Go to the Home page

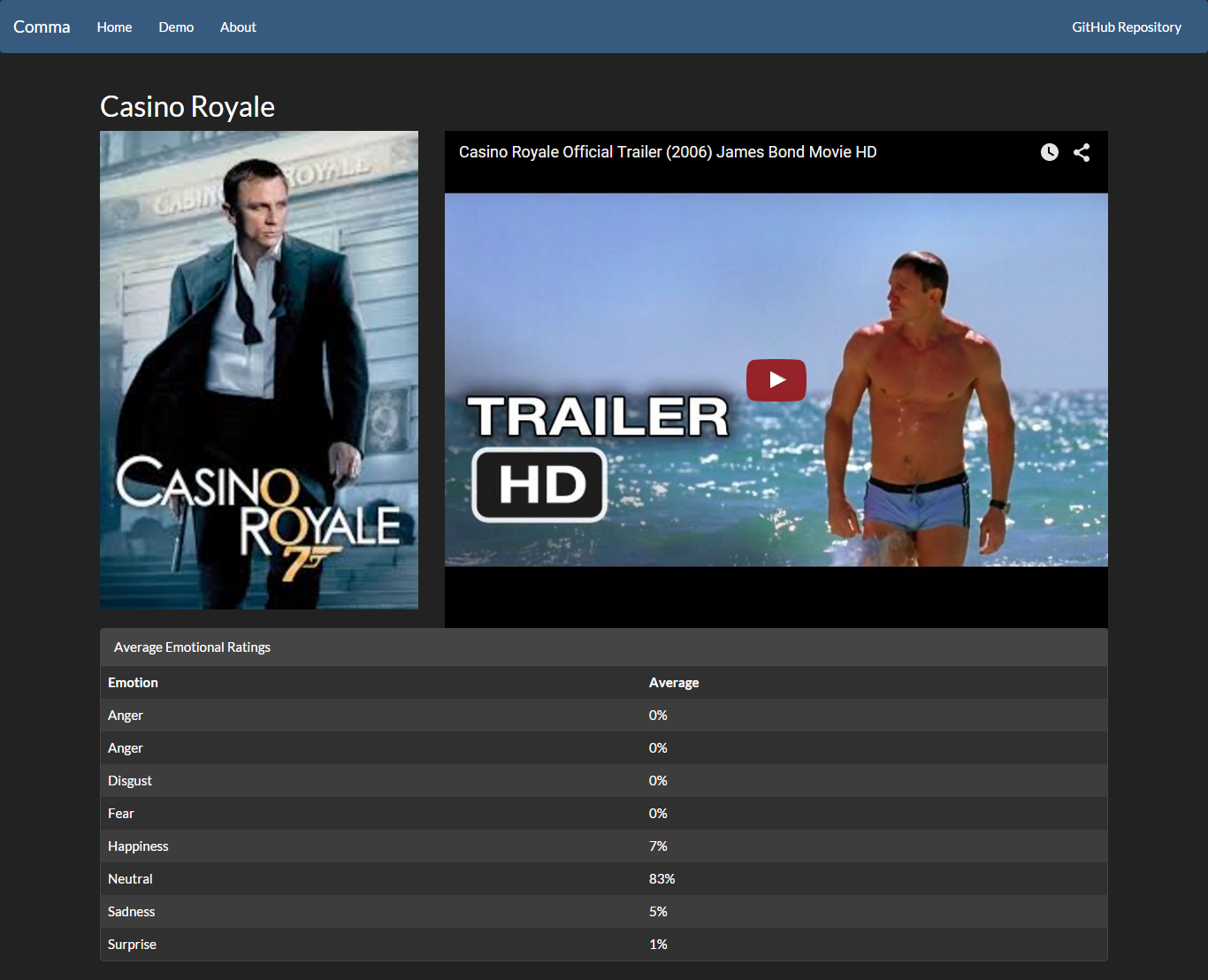click(114, 27)
